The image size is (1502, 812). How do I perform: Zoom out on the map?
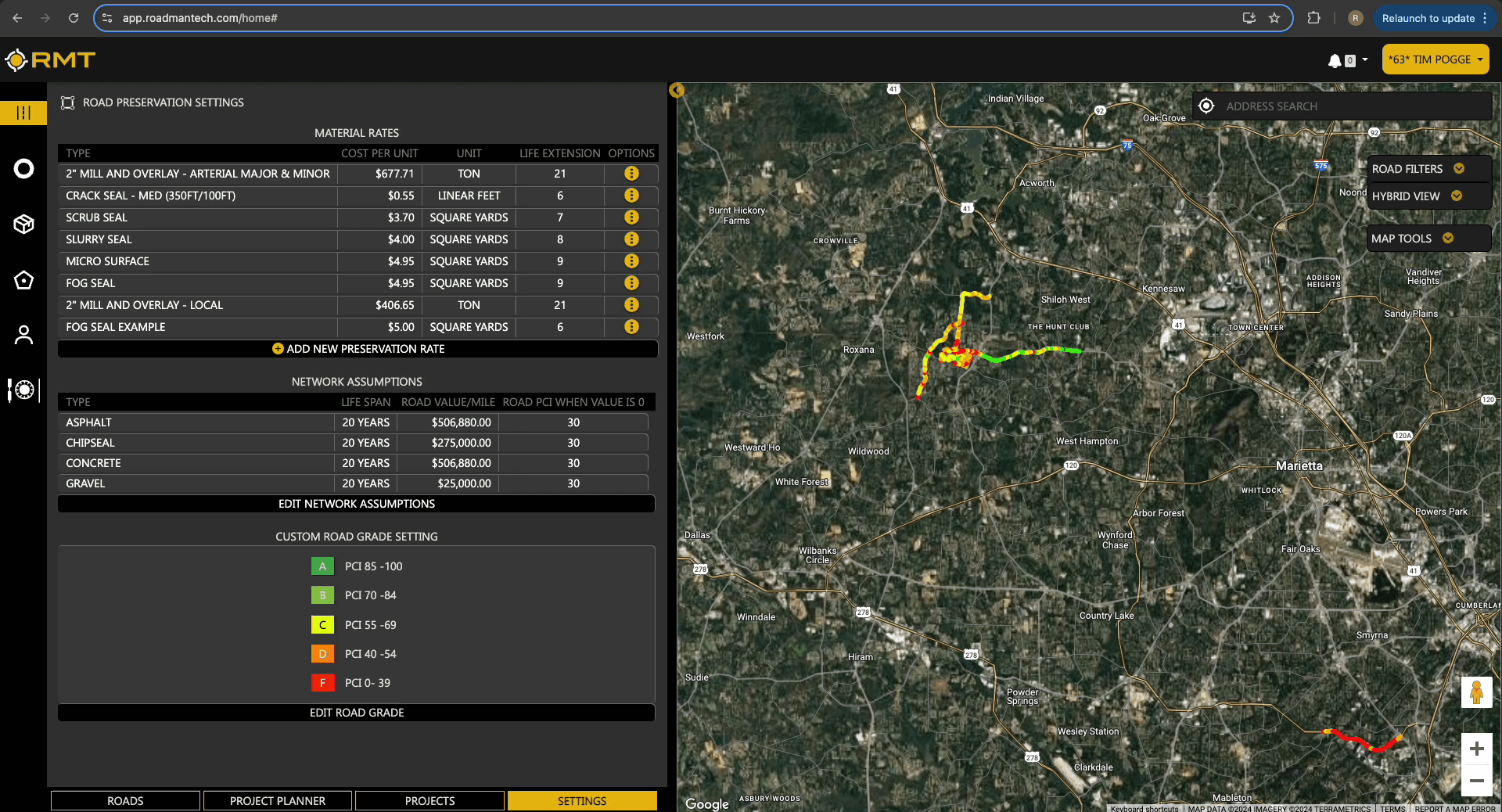coord(1476,781)
